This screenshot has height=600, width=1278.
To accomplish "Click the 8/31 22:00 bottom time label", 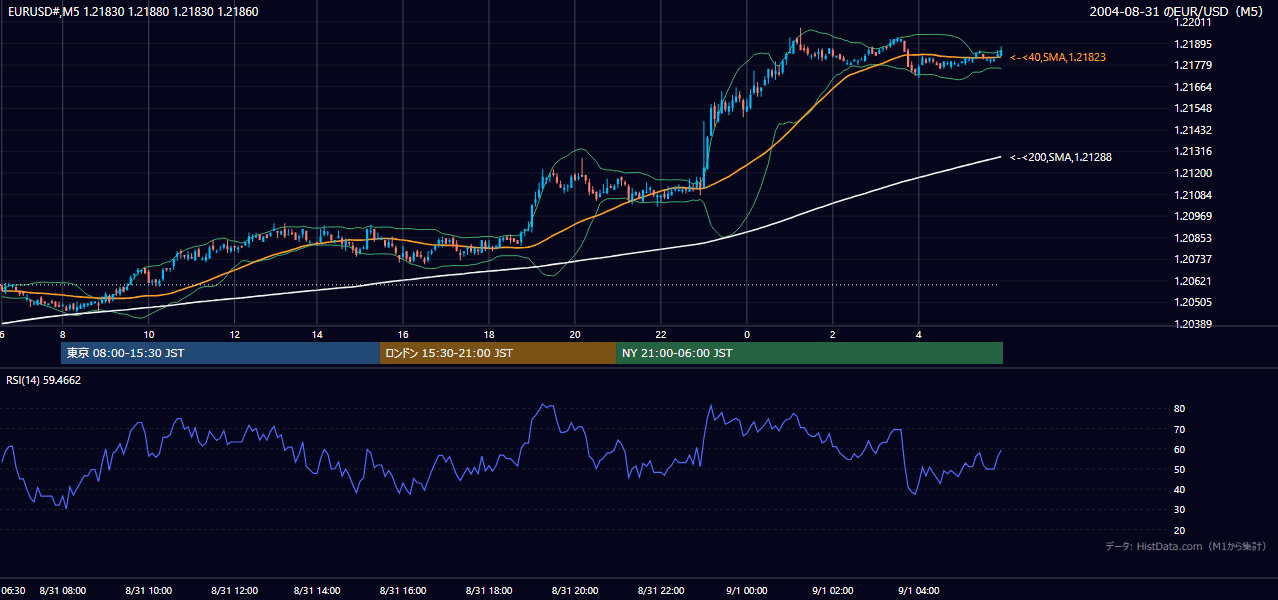I will coord(661,590).
